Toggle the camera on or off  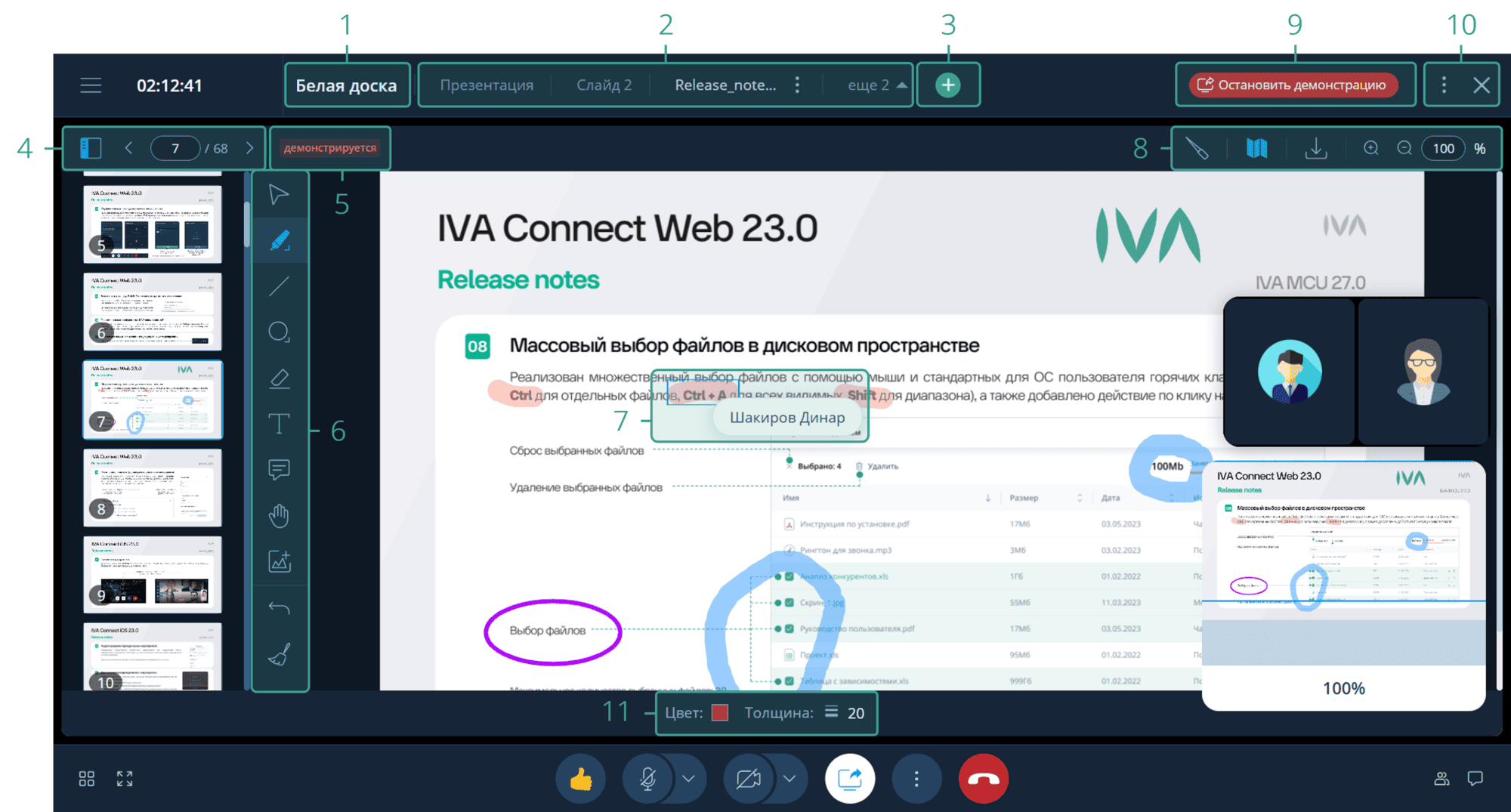748,779
